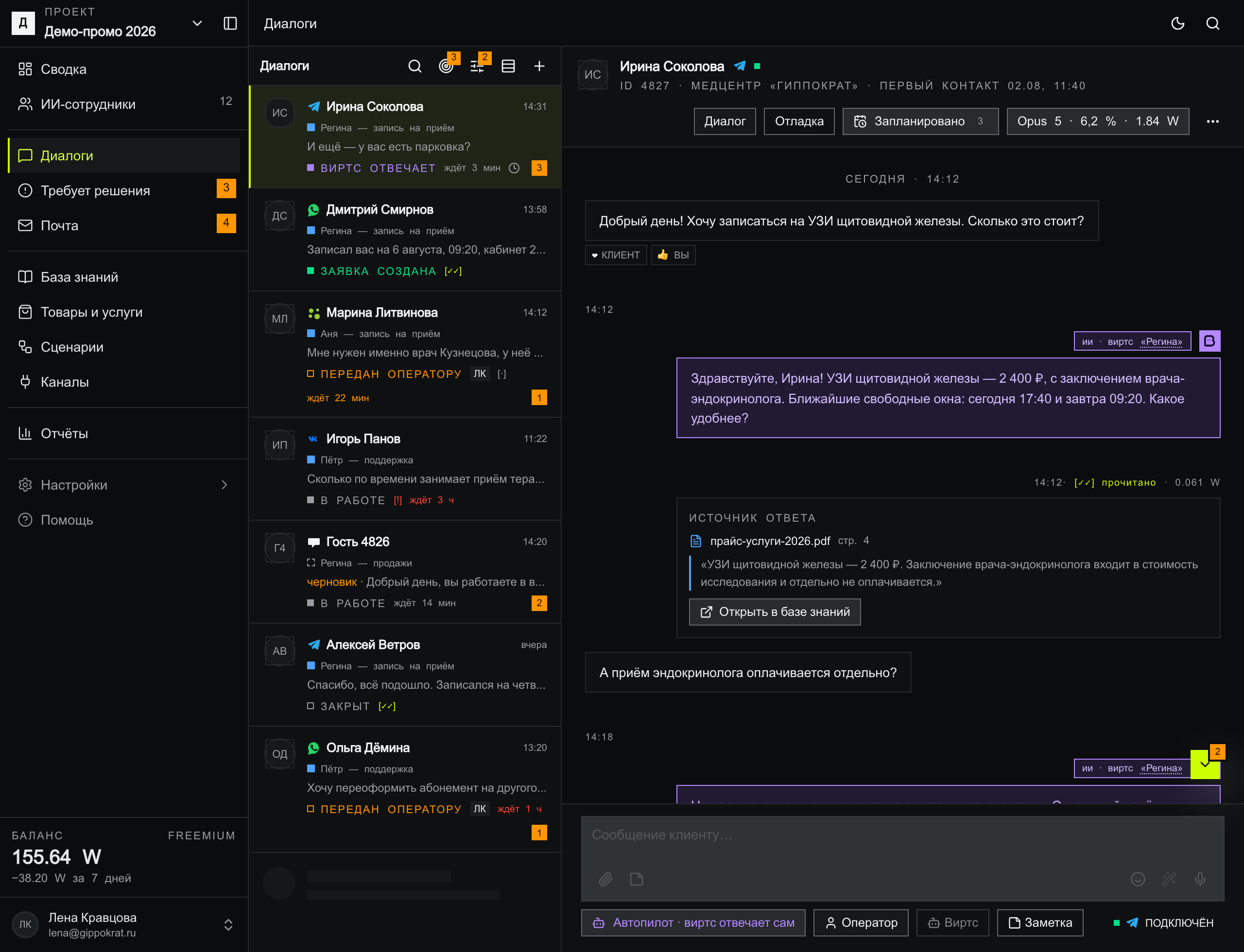Open the user account switcher for Лена Кравцова
The height and width of the screenshot is (952, 1244).
tap(228, 925)
